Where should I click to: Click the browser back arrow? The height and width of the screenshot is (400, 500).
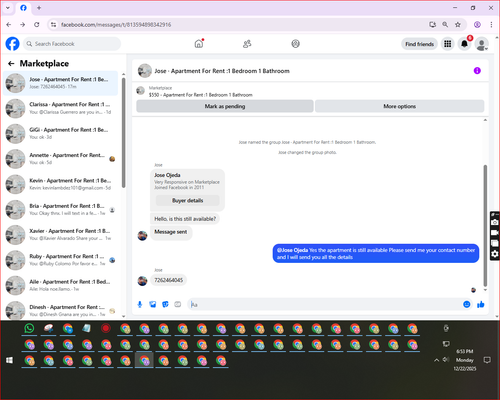(x=9, y=25)
